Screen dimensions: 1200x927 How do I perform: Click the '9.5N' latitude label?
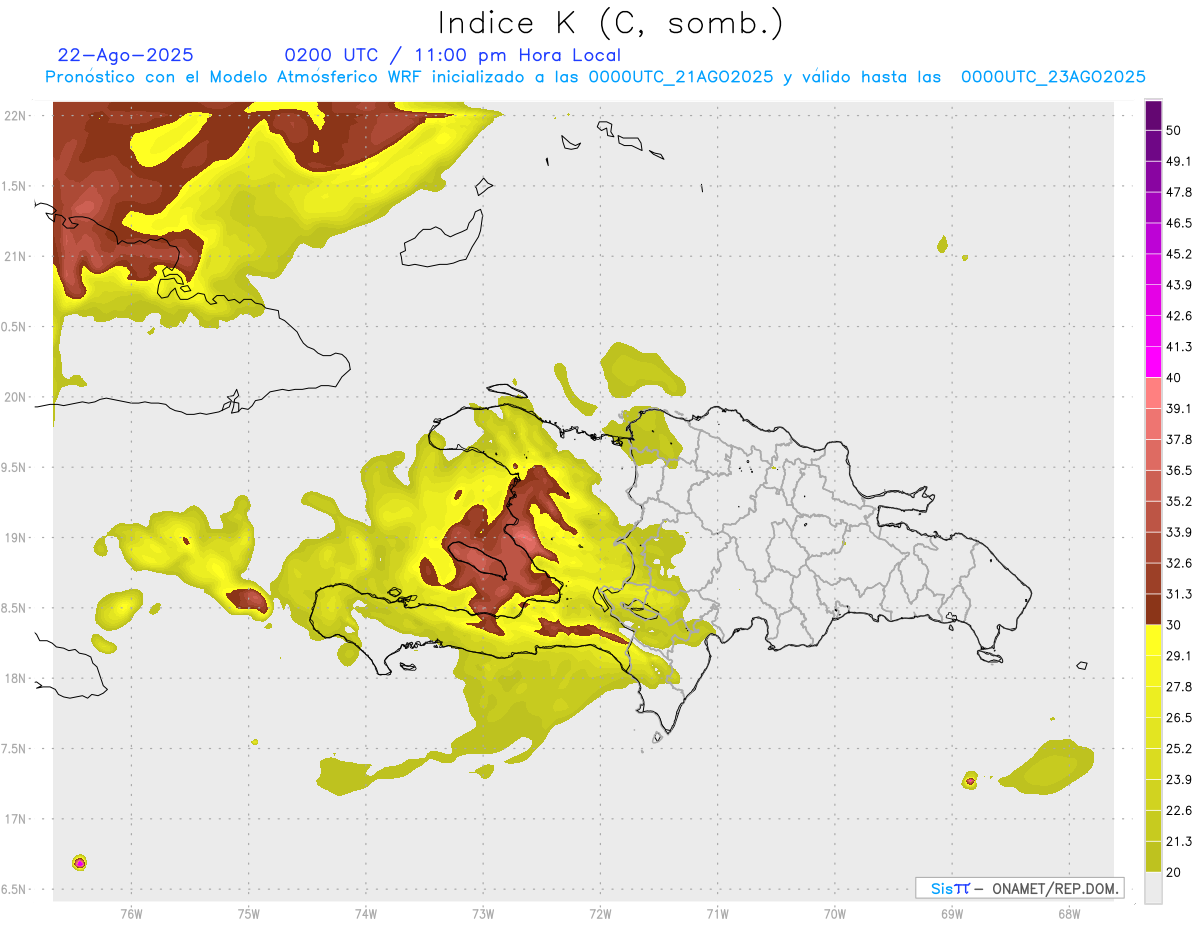[15, 467]
